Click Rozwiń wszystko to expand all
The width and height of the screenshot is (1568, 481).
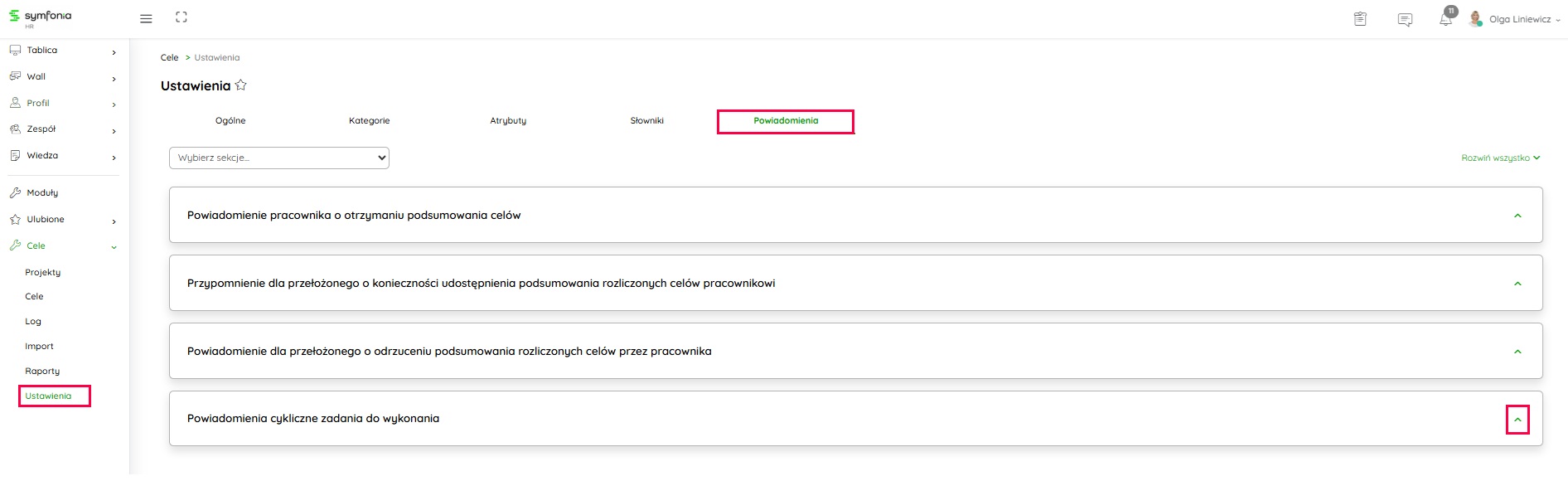[1500, 158]
